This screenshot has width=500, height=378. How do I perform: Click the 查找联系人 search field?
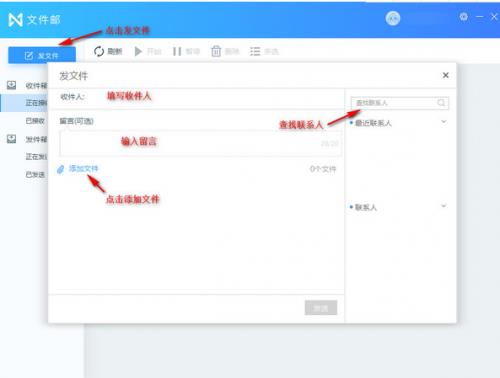coord(400,103)
